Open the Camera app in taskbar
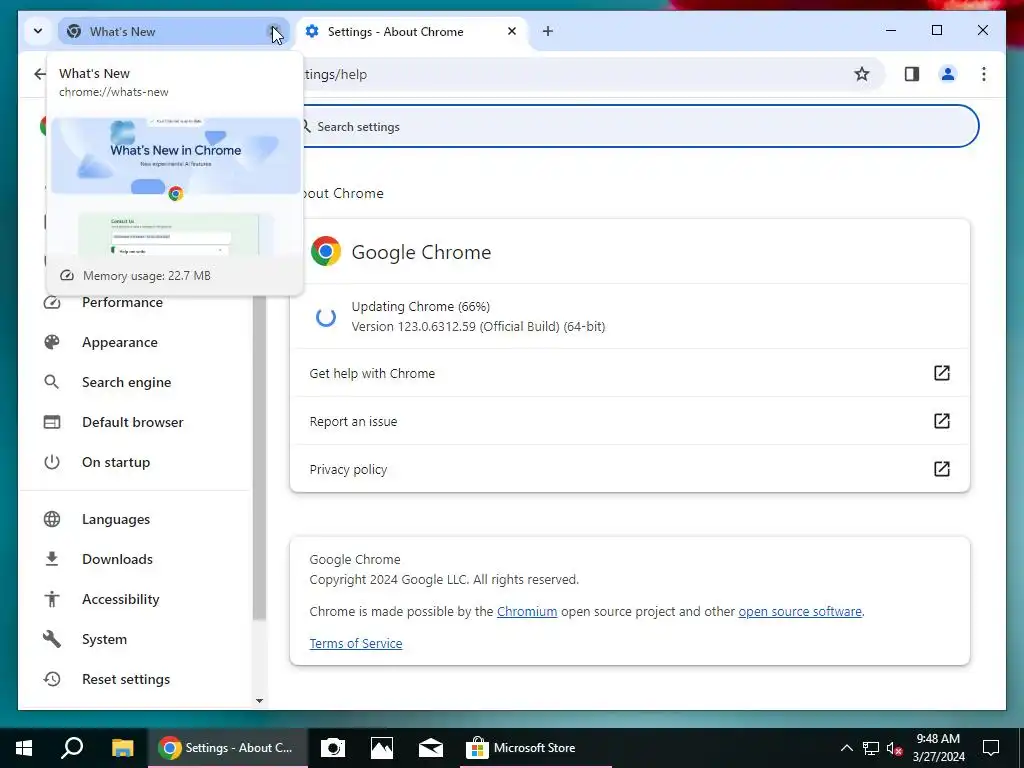The height and width of the screenshot is (768, 1024). (x=332, y=748)
